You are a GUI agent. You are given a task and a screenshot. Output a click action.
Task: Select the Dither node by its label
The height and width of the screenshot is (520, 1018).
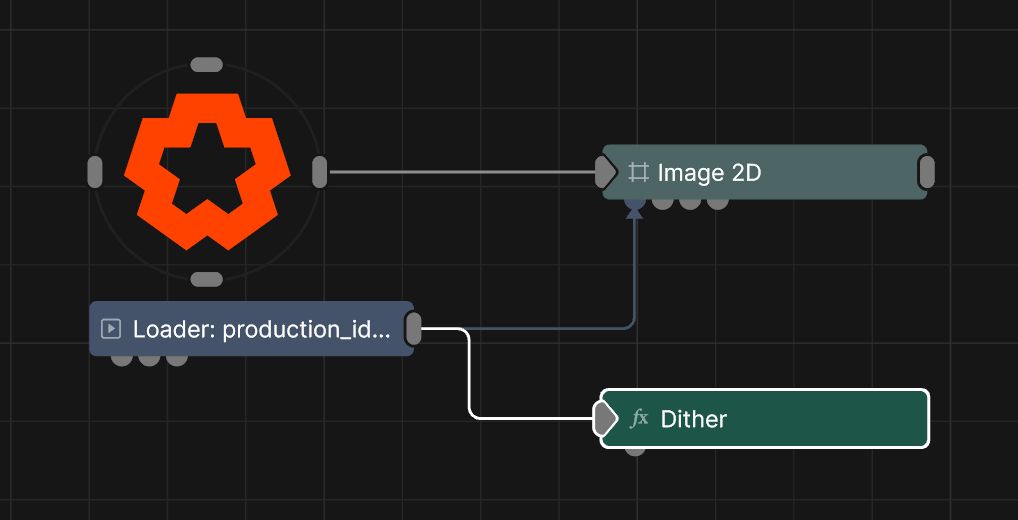pyautogui.click(x=693, y=419)
